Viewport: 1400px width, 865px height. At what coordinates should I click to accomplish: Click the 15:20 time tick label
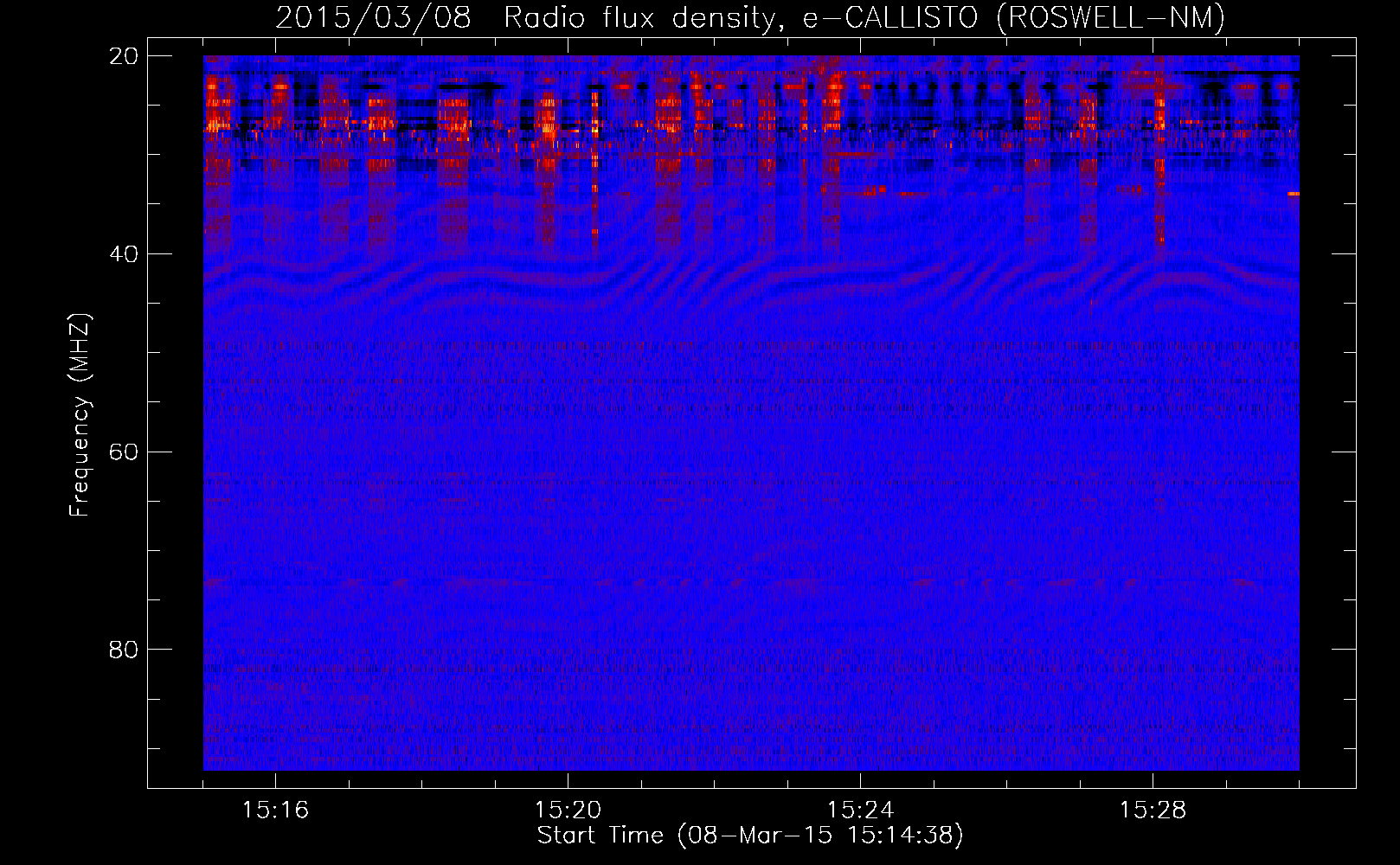[568, 810]
